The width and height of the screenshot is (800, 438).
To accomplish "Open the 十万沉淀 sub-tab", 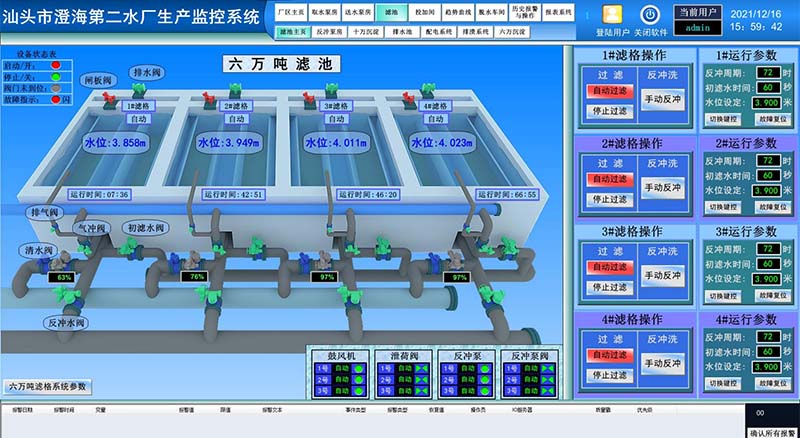I will tap(366, 32).
